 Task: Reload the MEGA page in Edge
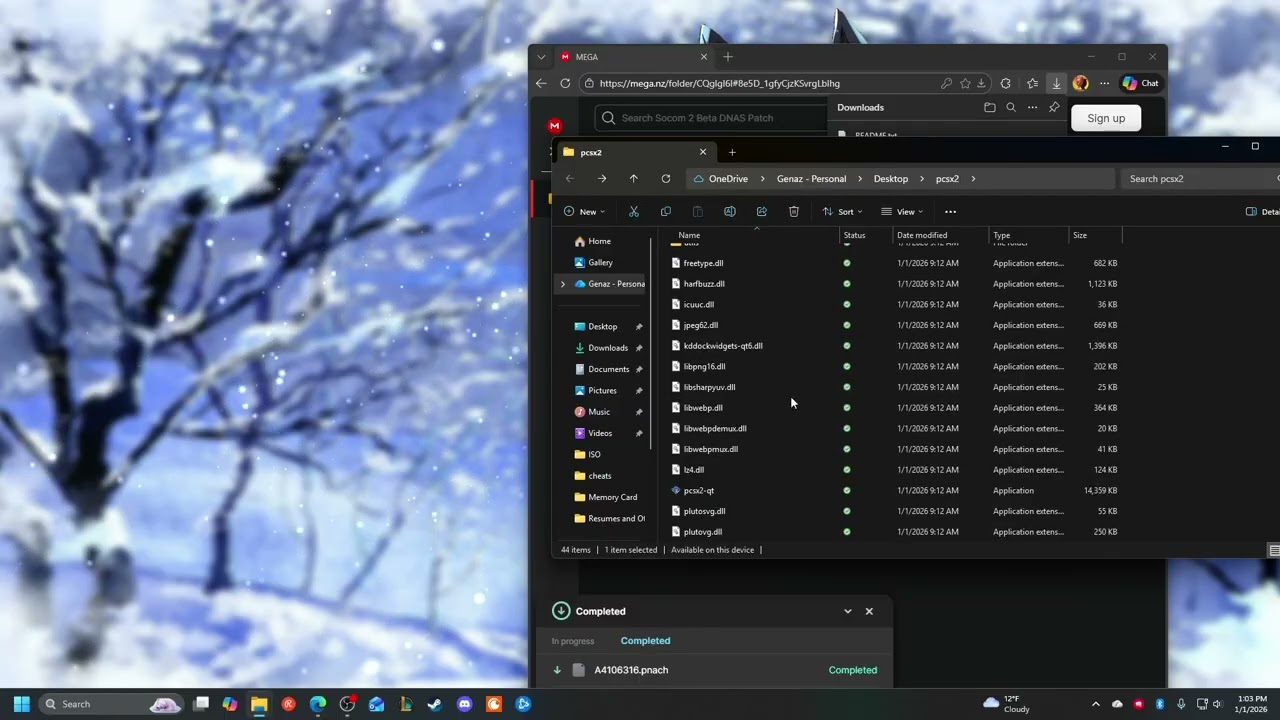(x=565, y=84)
